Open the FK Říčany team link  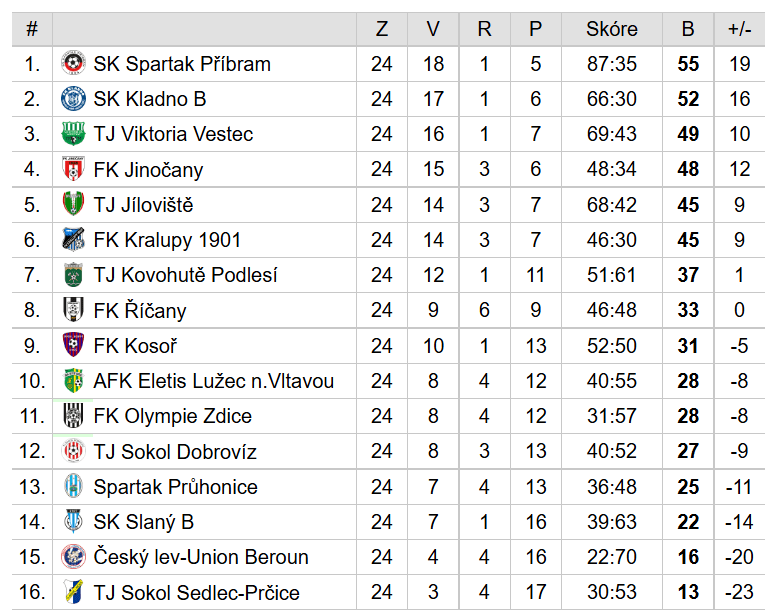pos(140,311)
